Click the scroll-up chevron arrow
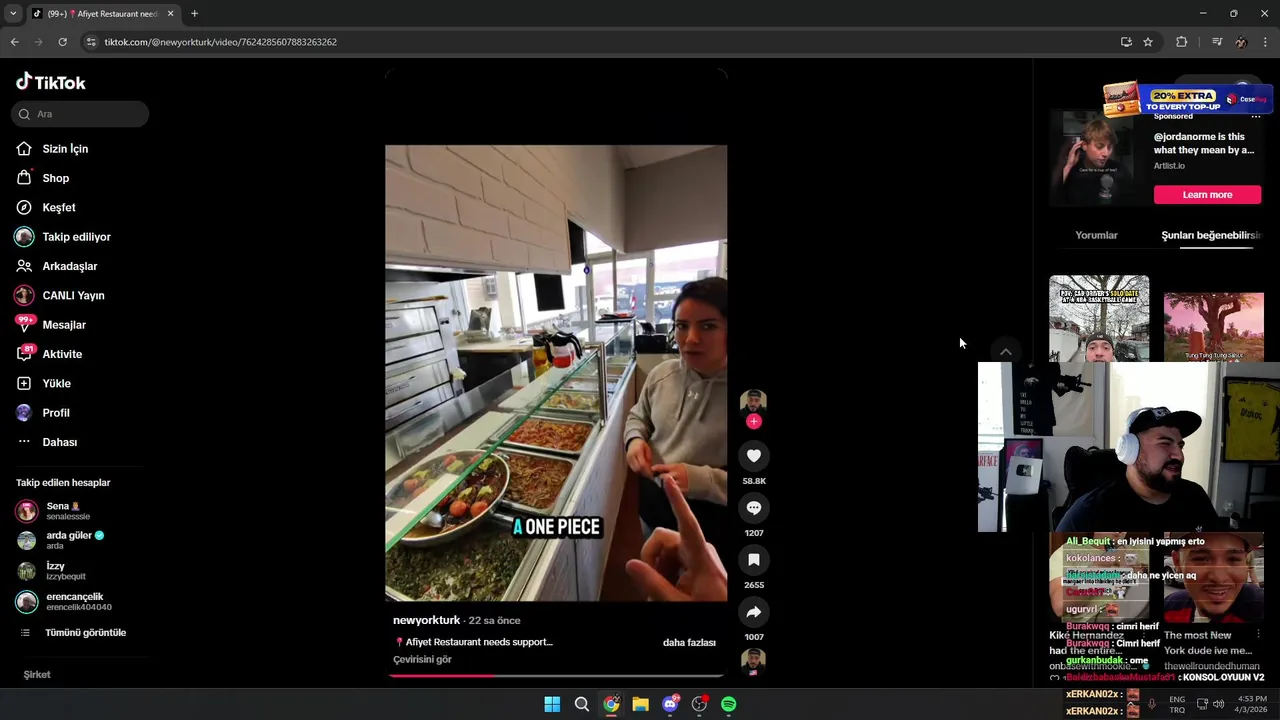This screenshot has height=720, width=1280. tap(1006, 352)
